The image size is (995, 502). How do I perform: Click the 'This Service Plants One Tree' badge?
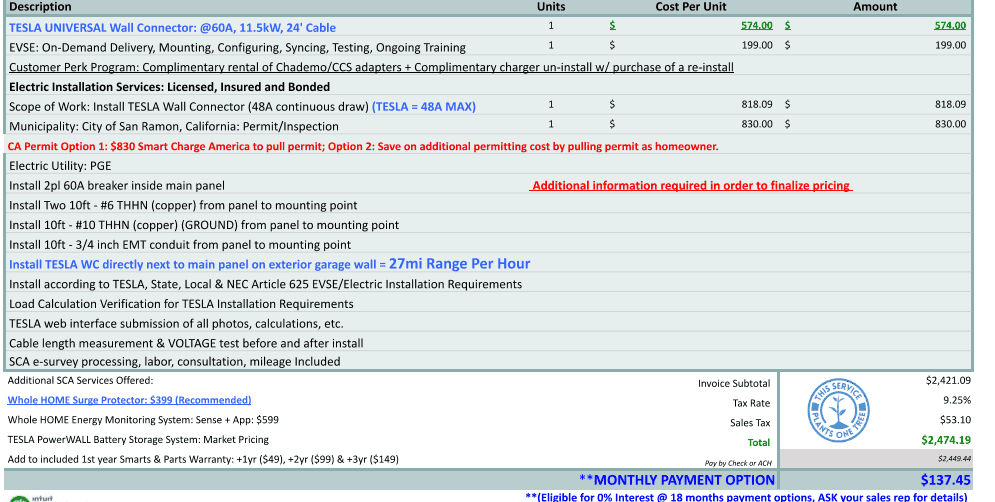point(838,411)
